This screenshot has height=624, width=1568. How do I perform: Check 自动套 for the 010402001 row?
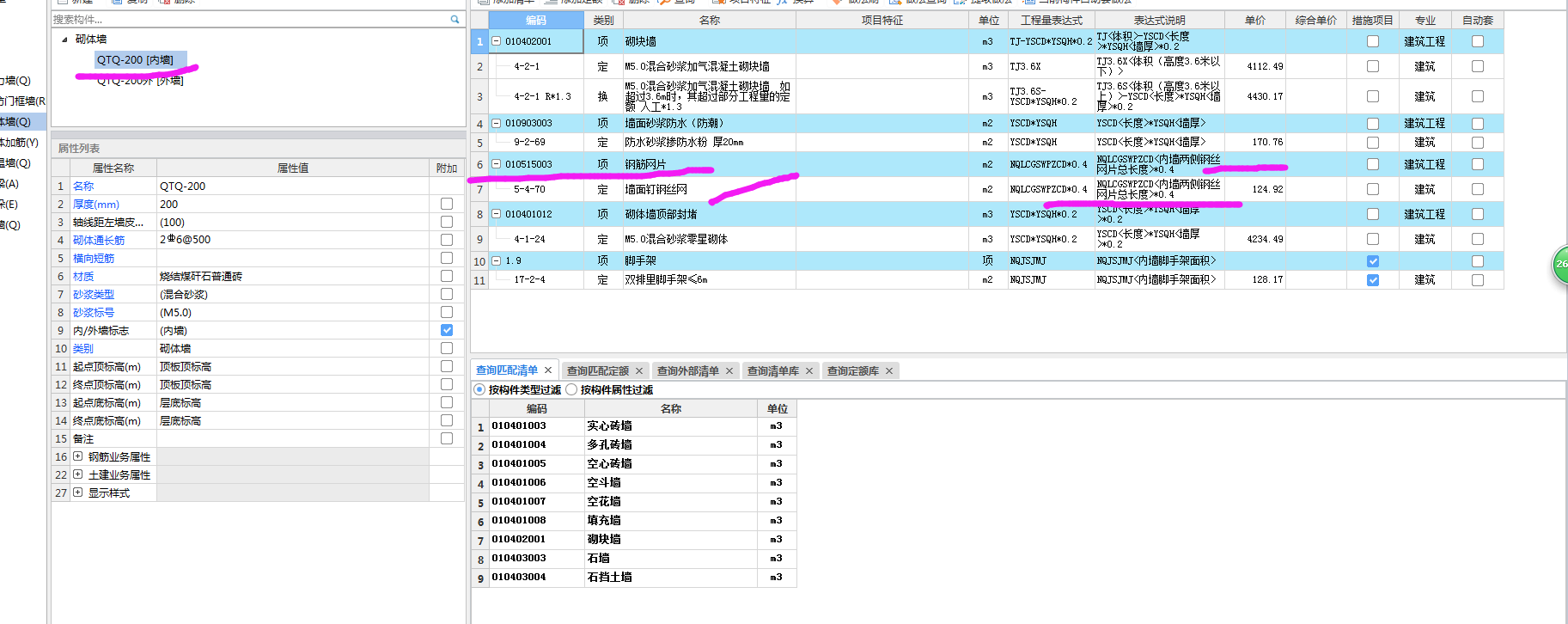[1478, 41]
